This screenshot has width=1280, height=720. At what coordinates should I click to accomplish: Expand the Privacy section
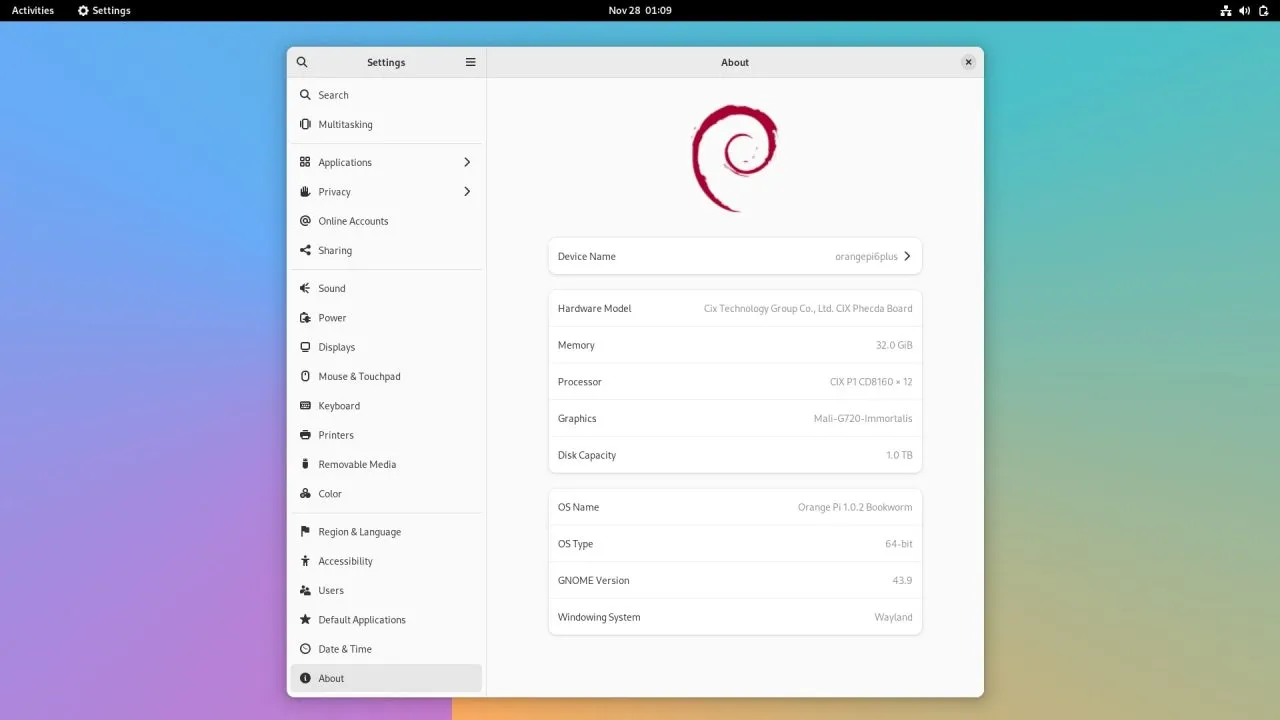[466, 191]
